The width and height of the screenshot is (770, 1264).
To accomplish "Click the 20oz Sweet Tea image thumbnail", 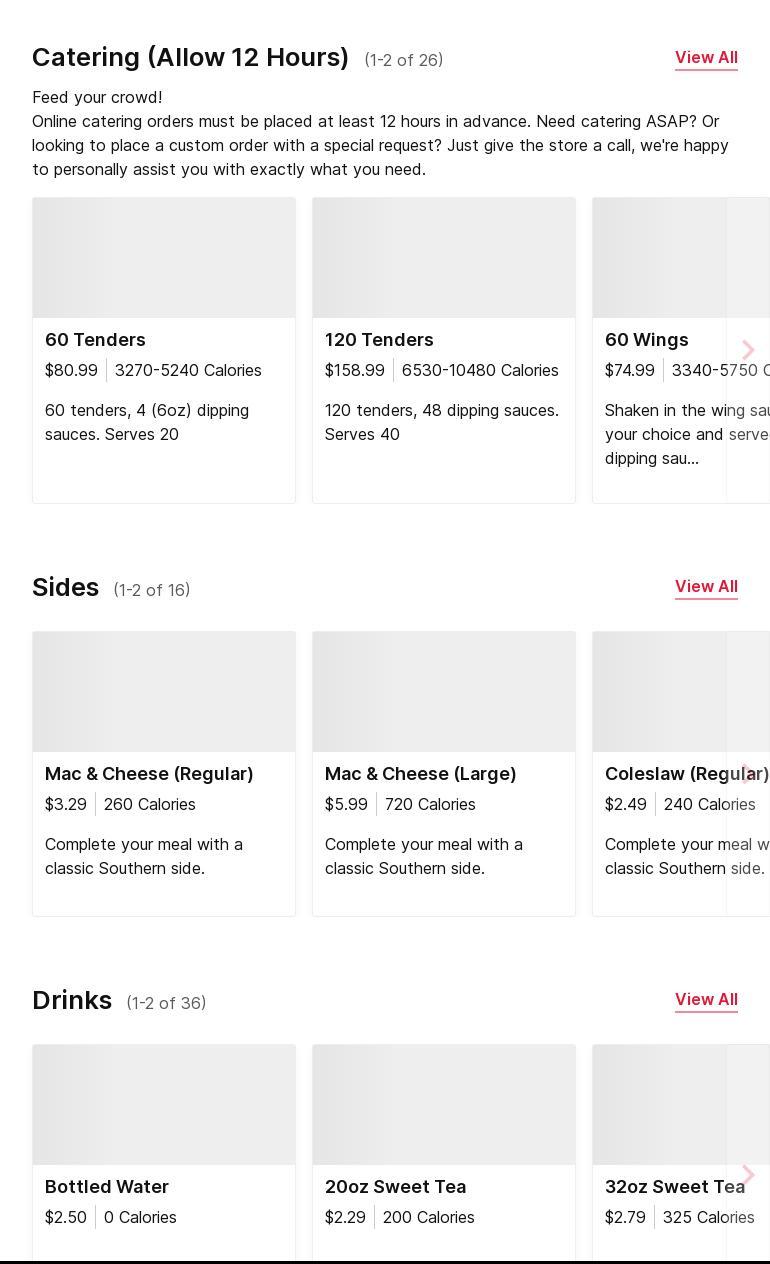I will (x=444, y=1105).
